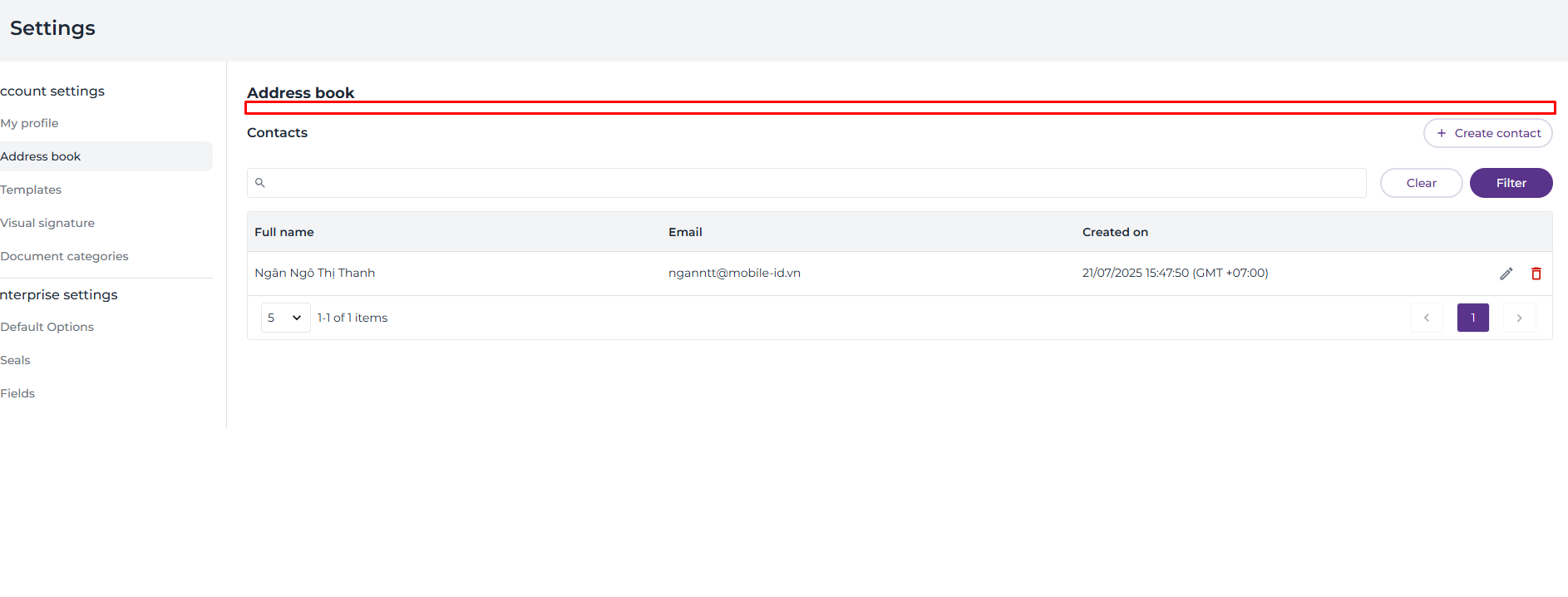Click the Create contact button
The width and height of the screenshot is (1568, 597).
[x=1488, y=133]
